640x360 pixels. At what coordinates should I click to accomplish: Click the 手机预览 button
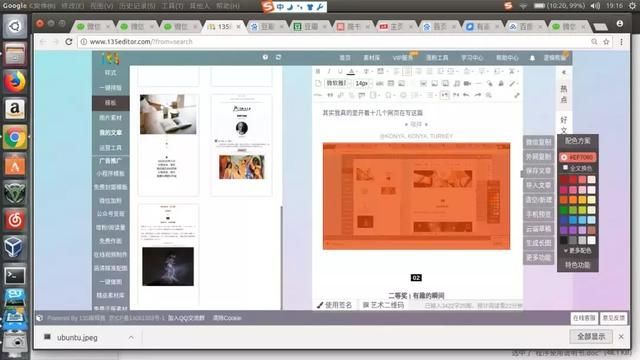tap(538, 214)
